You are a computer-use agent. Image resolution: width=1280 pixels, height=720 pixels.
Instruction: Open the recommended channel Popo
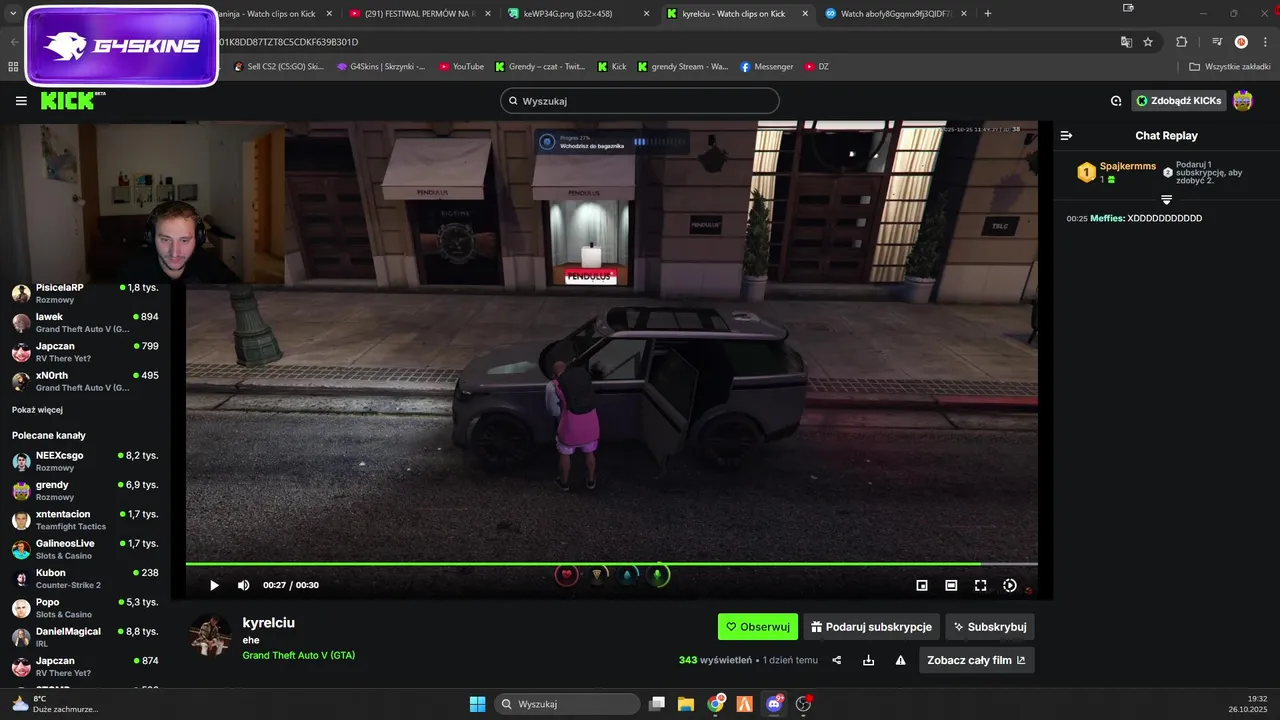click(85, 608)
